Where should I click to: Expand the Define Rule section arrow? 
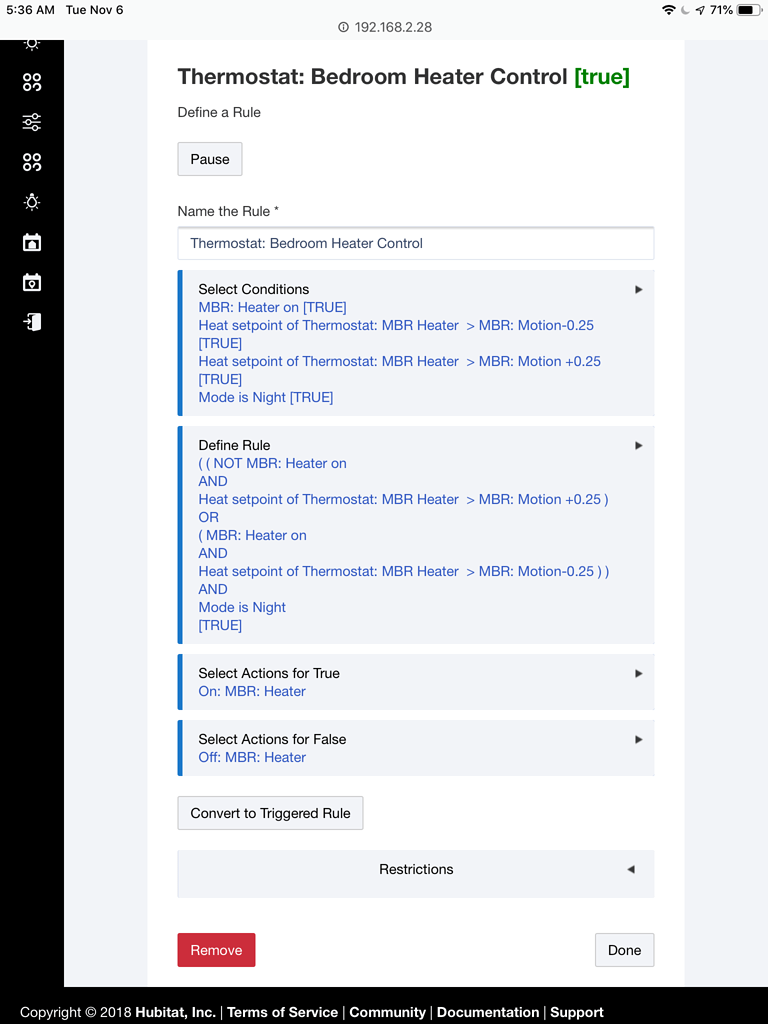639,445
